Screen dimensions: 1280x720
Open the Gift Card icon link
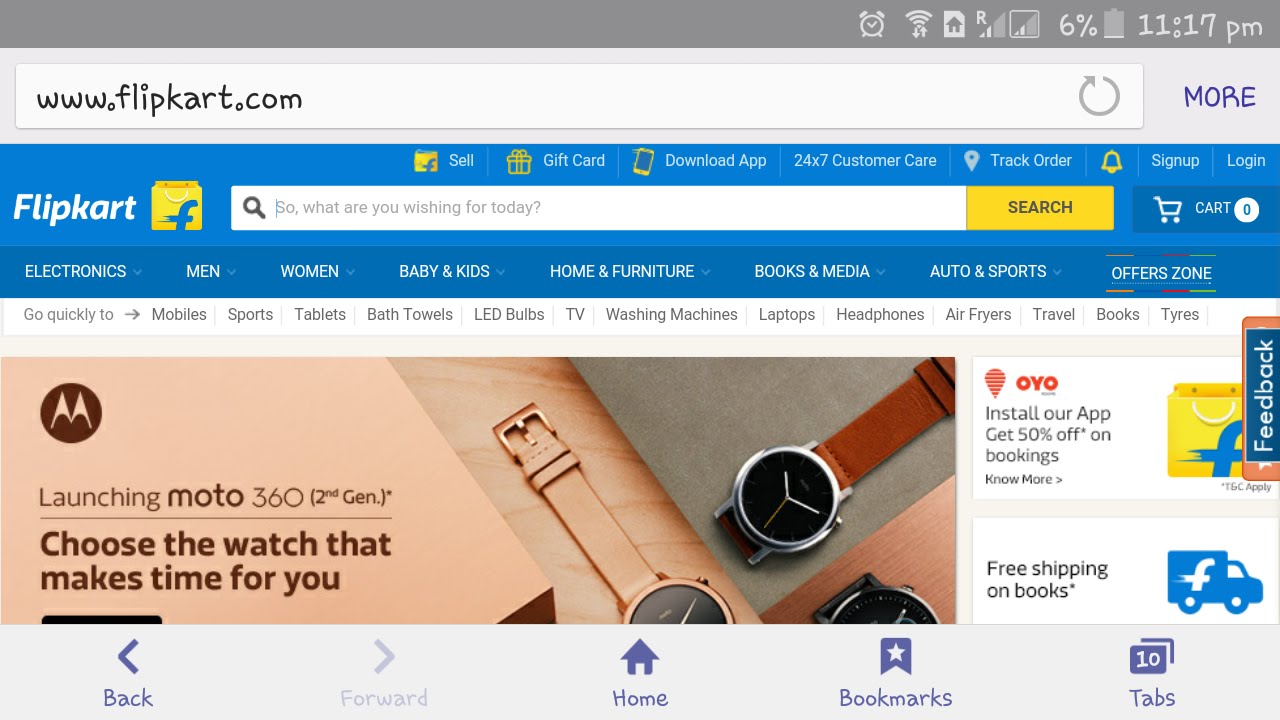pyautogui.click(x=518, y=160)
